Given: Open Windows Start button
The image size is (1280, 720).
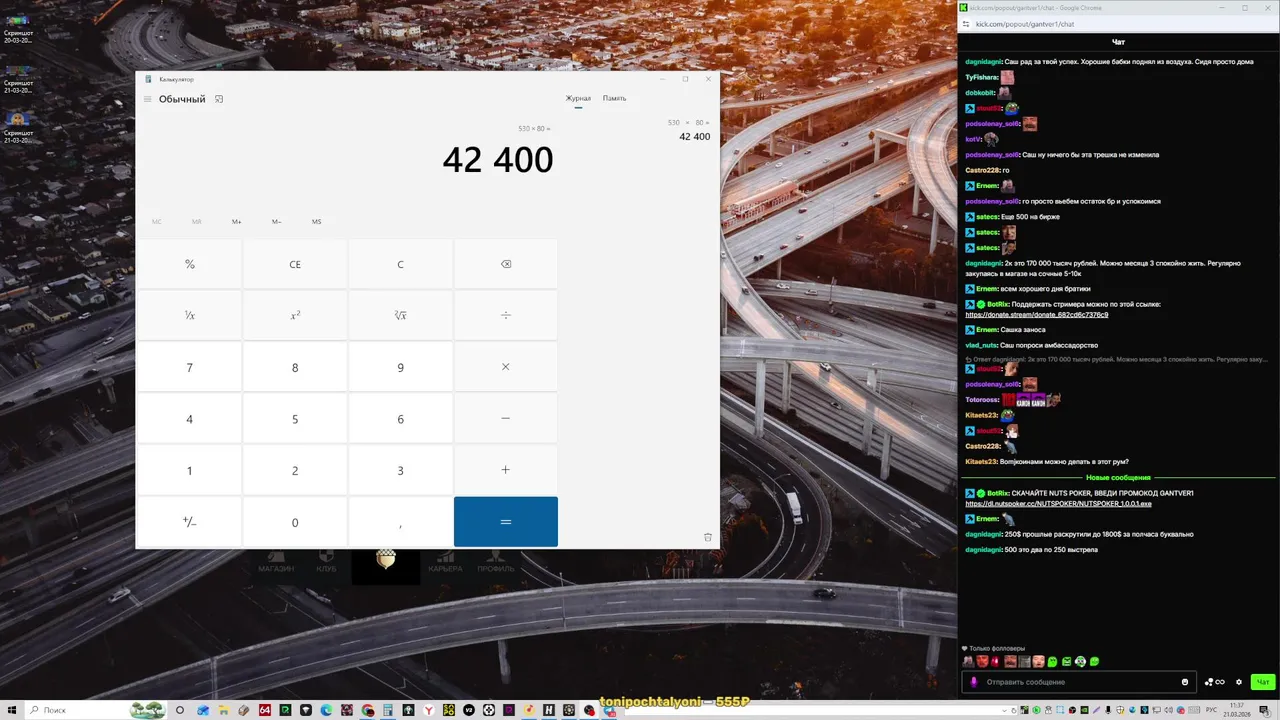Looking at the screenshot, I should tap(11, 710).
